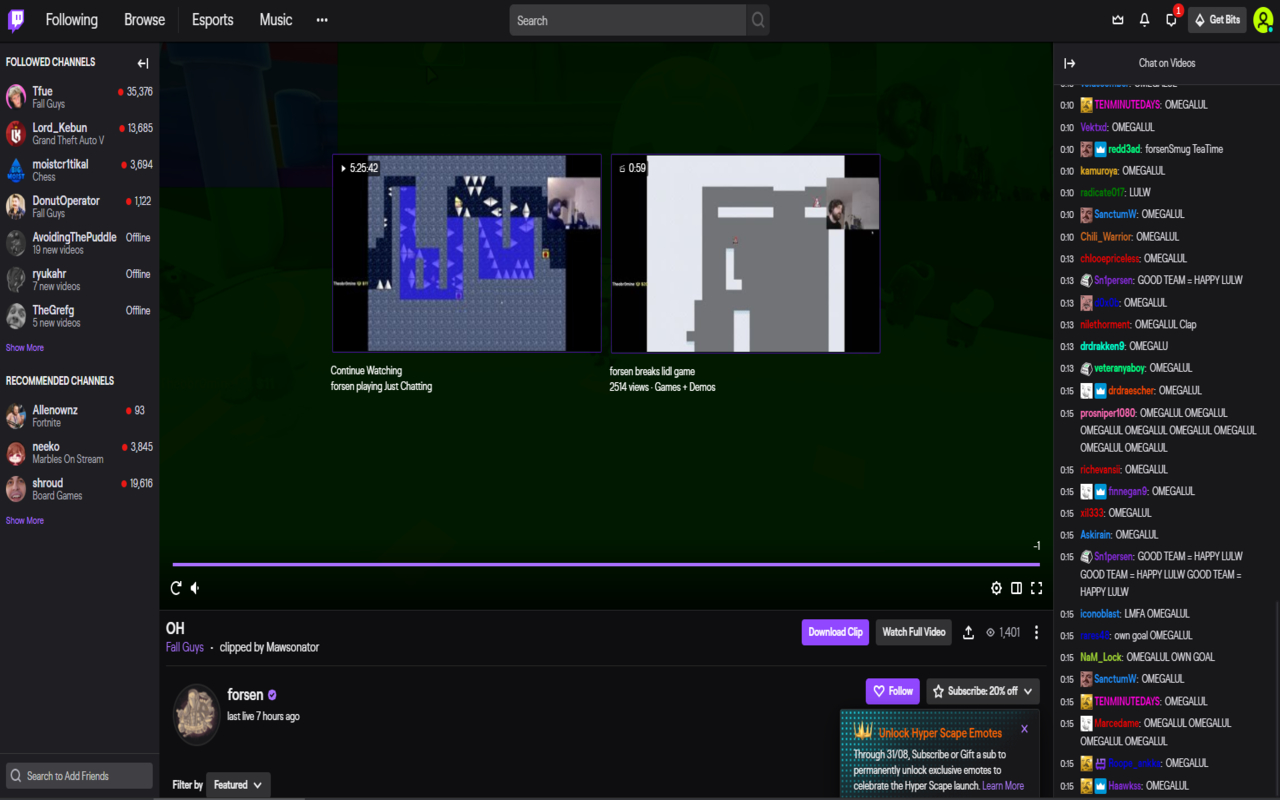
Task: Open the clip share icon
Action: [x=967, y=632]
